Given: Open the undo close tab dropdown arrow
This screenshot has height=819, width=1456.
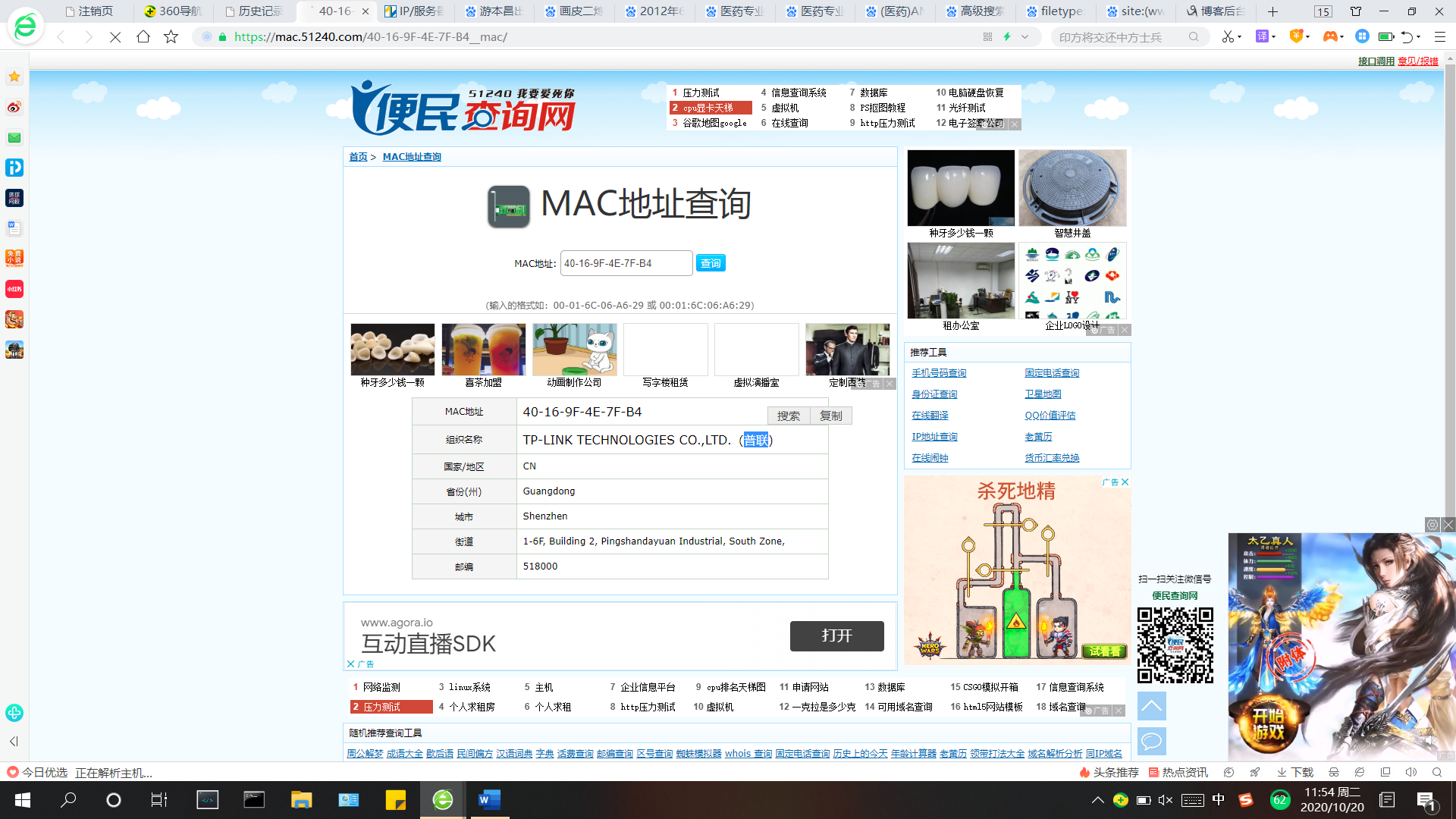Looking at the screenshot, I should coord(1419,37).
